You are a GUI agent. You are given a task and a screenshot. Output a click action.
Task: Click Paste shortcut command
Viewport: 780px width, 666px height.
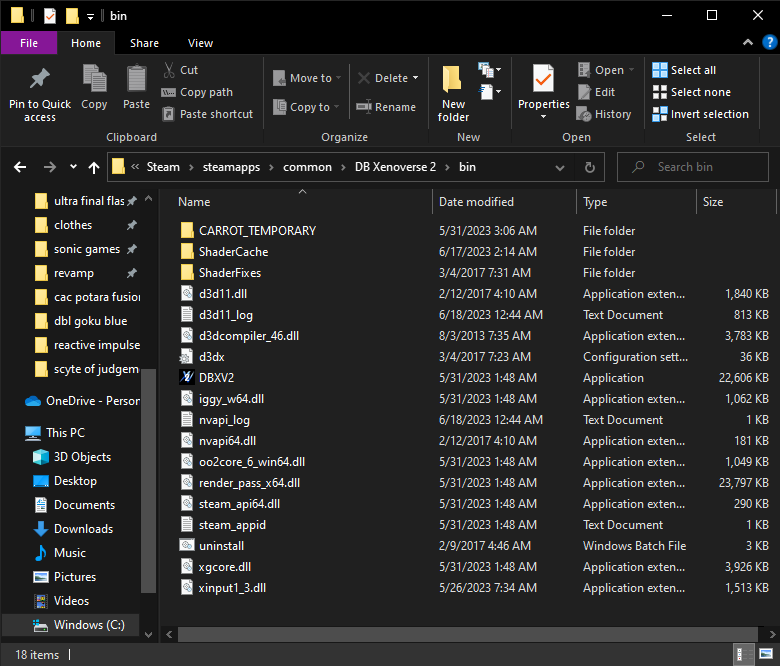[x=208, y=114]
